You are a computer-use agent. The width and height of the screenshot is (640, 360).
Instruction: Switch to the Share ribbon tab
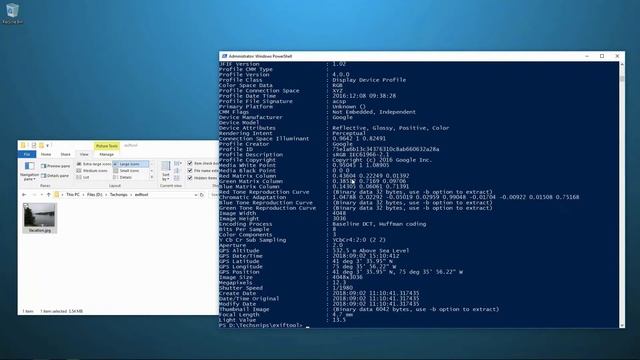pos(65,154)
